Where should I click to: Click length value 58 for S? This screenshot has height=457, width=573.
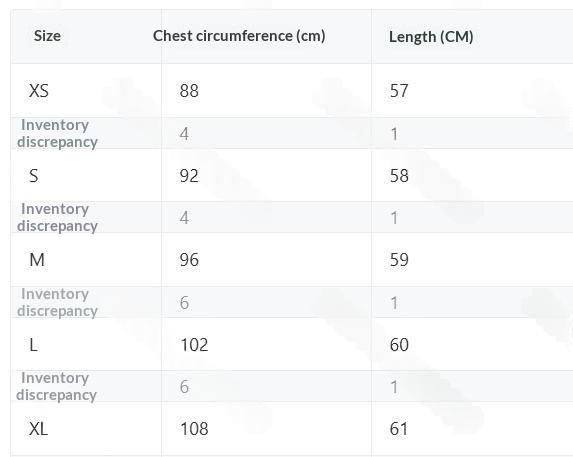point(399,176)
